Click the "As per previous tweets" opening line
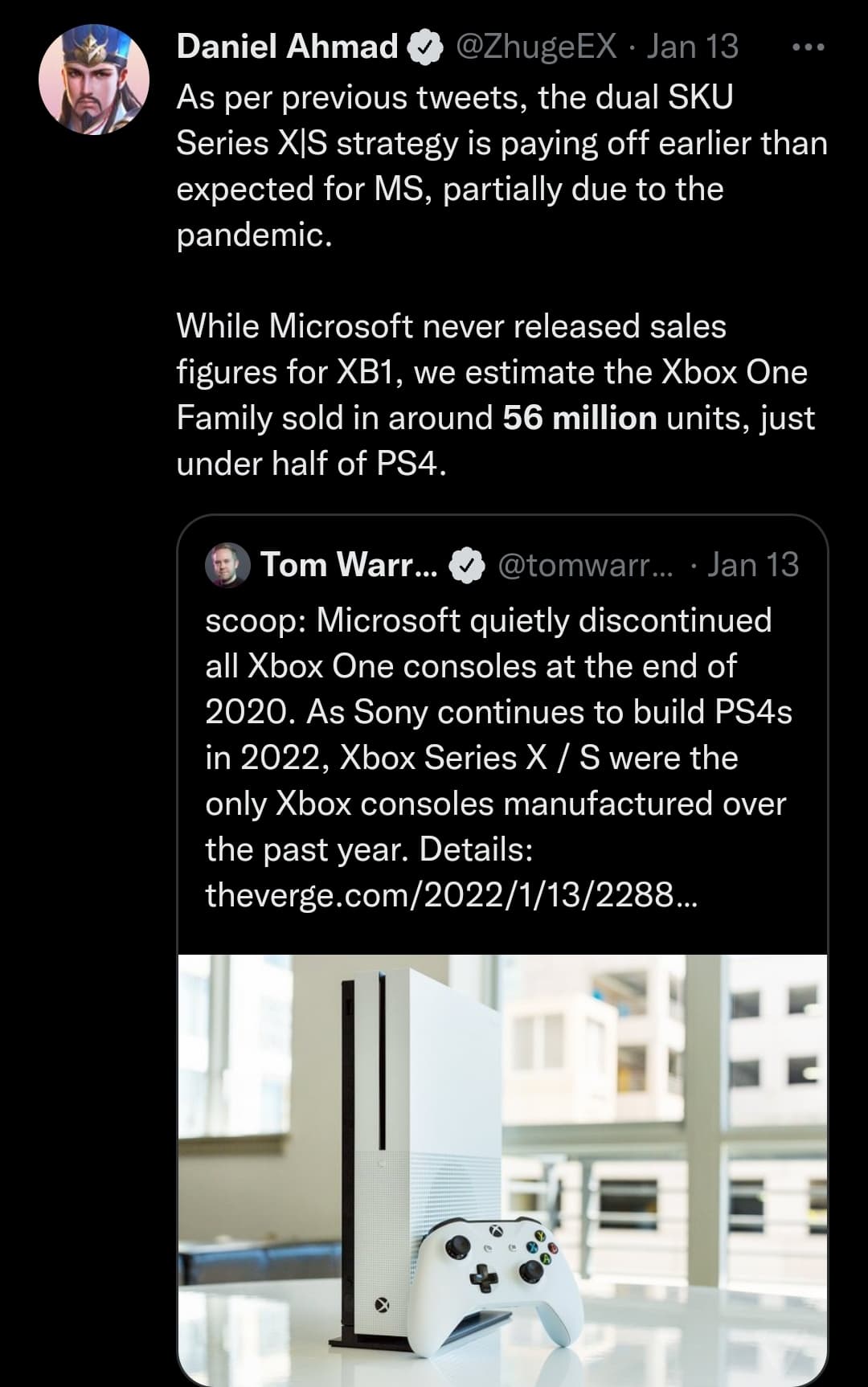The image size is (868, 1387). (454, 97)
